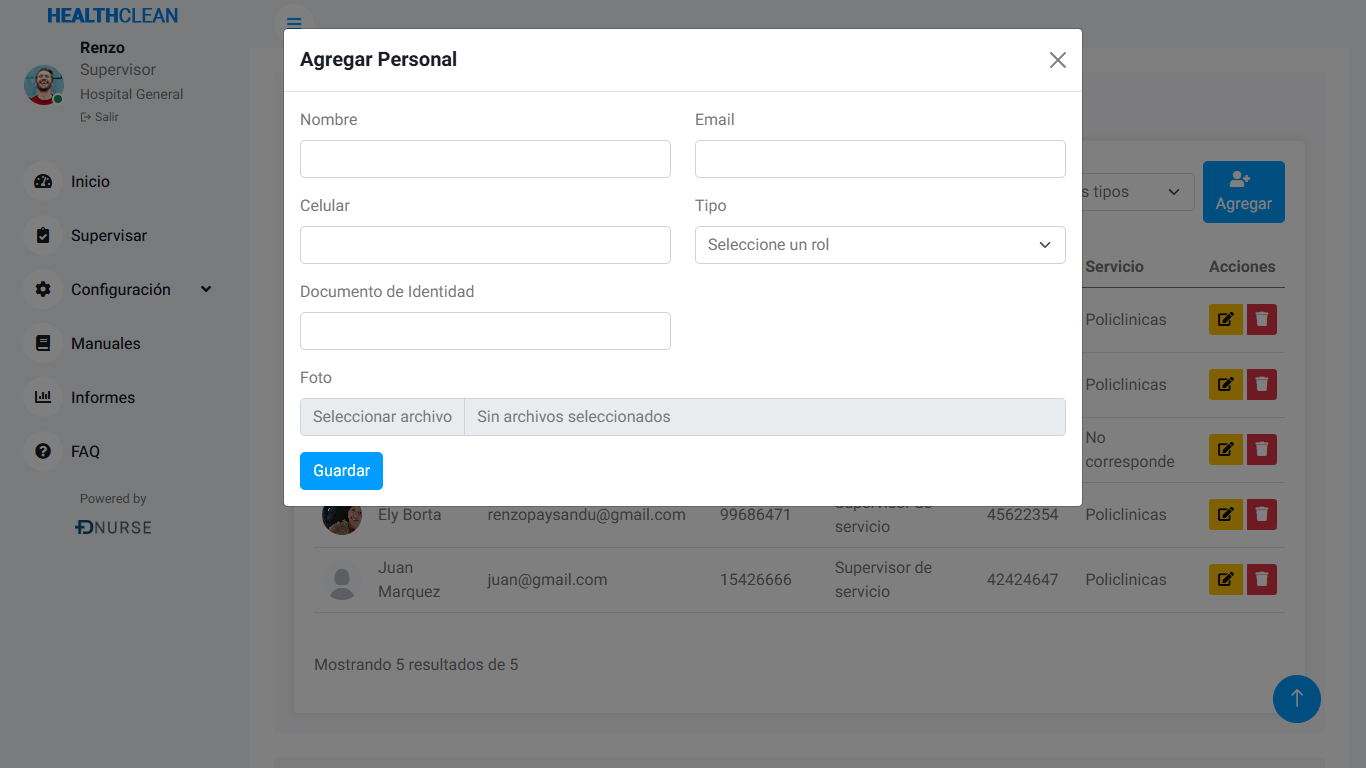
Task: Open the 'Seleccione un rol' dropdown
Action: (880, 245)
